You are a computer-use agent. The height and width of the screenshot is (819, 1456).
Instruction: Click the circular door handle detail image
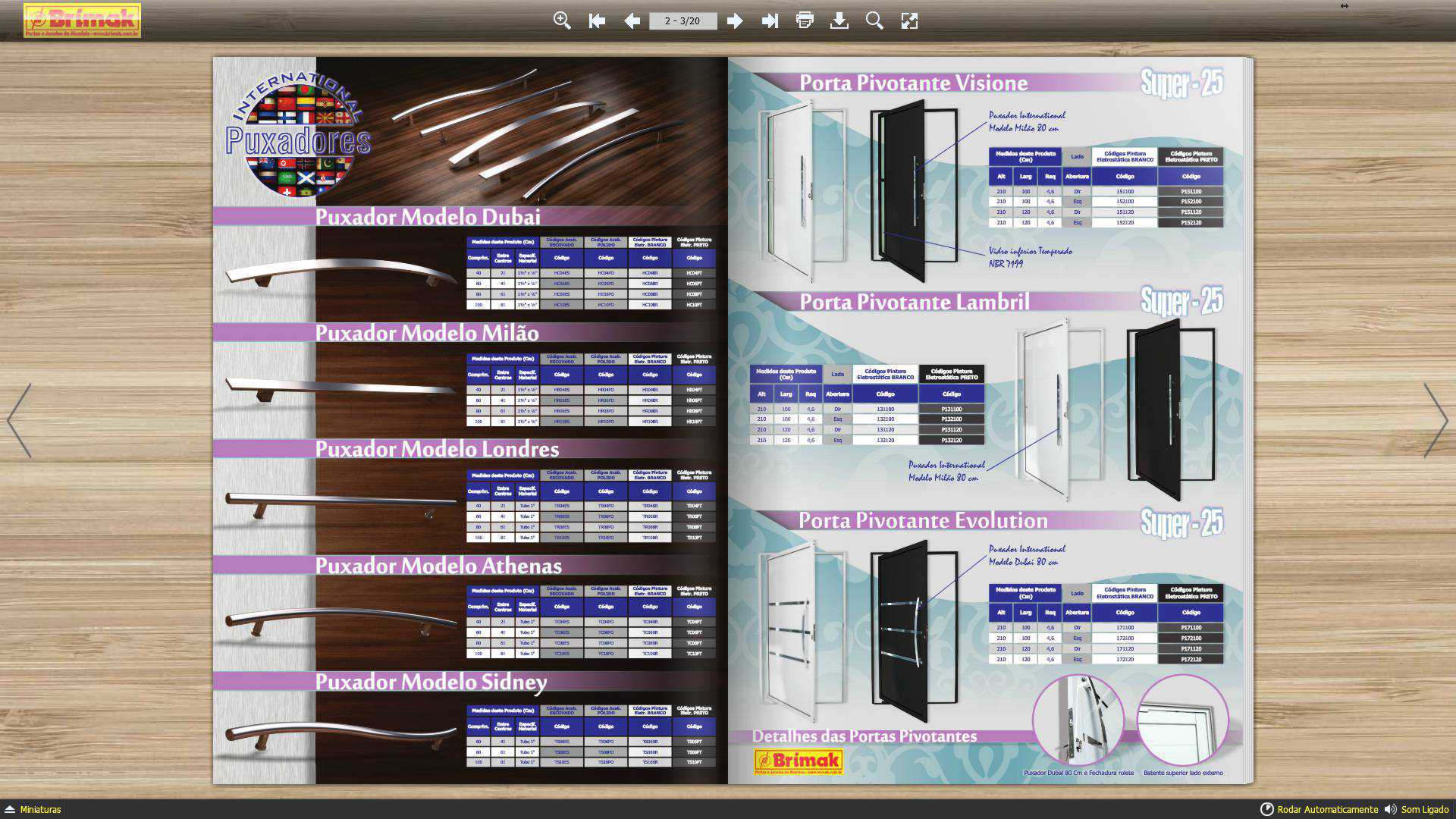1078,720
